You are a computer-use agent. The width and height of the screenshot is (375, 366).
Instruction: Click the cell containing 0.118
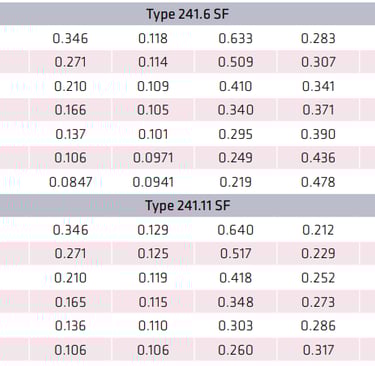(x=153, y=38)
